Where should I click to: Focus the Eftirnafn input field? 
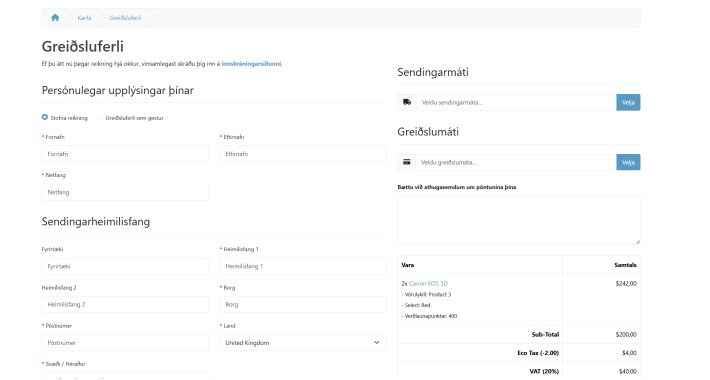tap(303, 154)
